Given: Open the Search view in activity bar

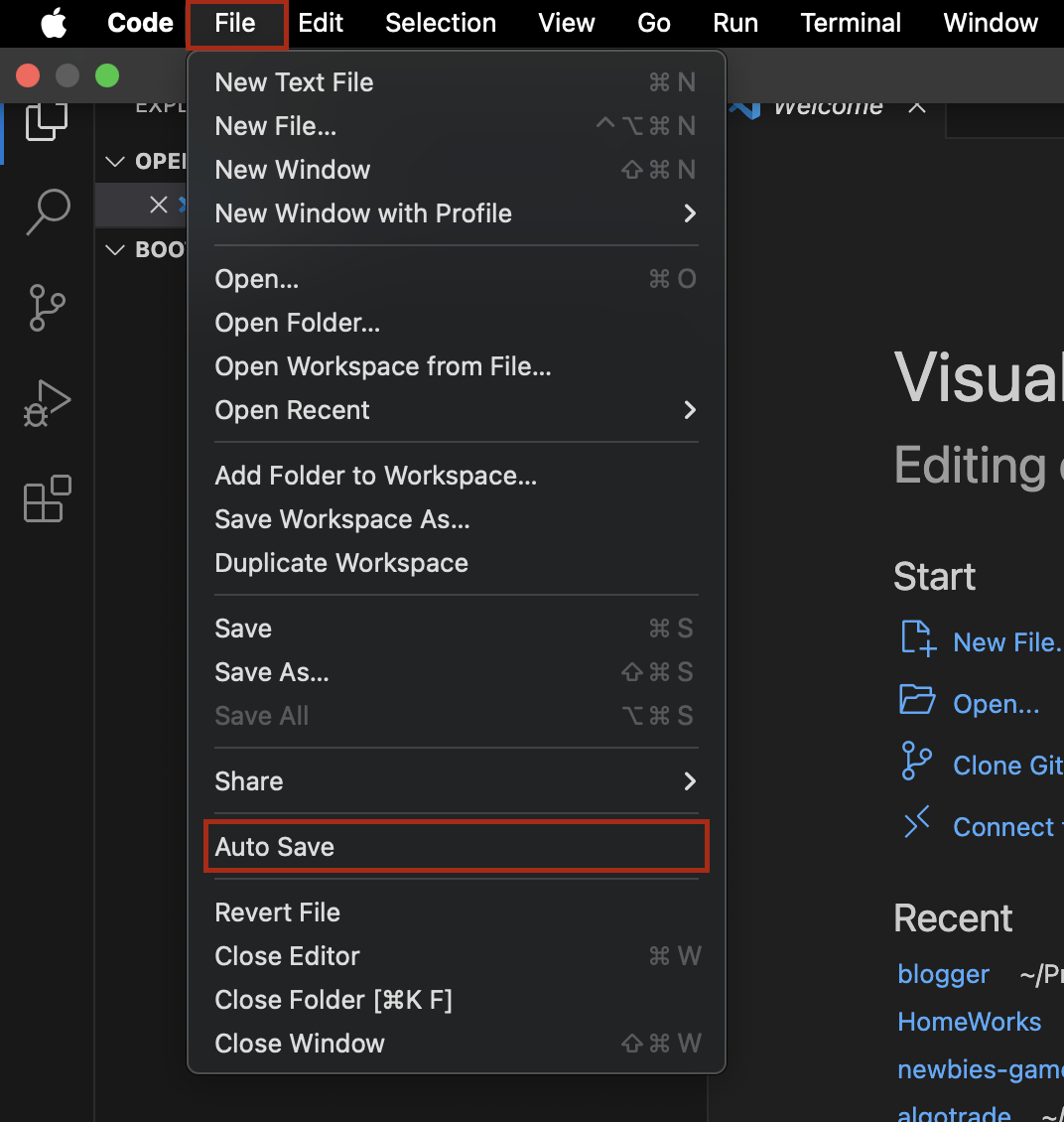Looking at the screenshot, I should point(48,211).
